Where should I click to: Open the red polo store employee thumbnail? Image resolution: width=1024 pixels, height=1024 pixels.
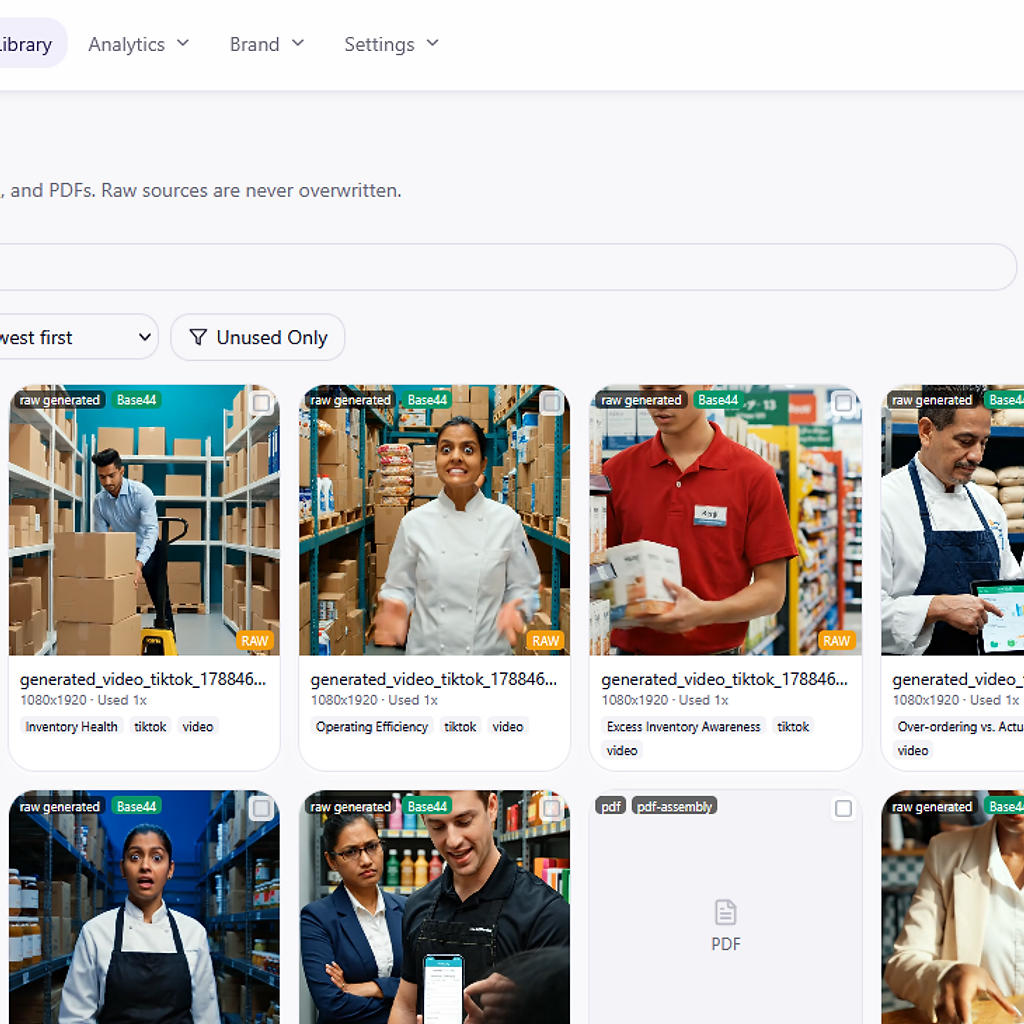click(x=726, y=520)
